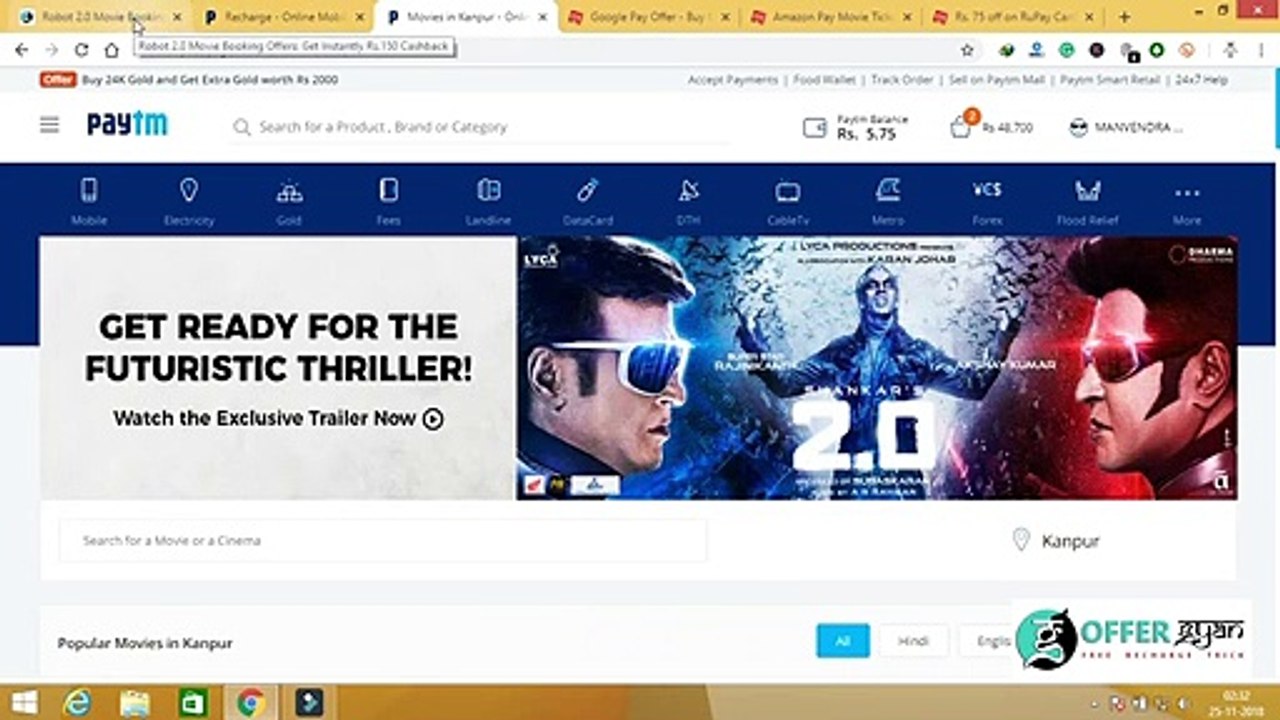Click the Paytm logo

pos(127,124)
